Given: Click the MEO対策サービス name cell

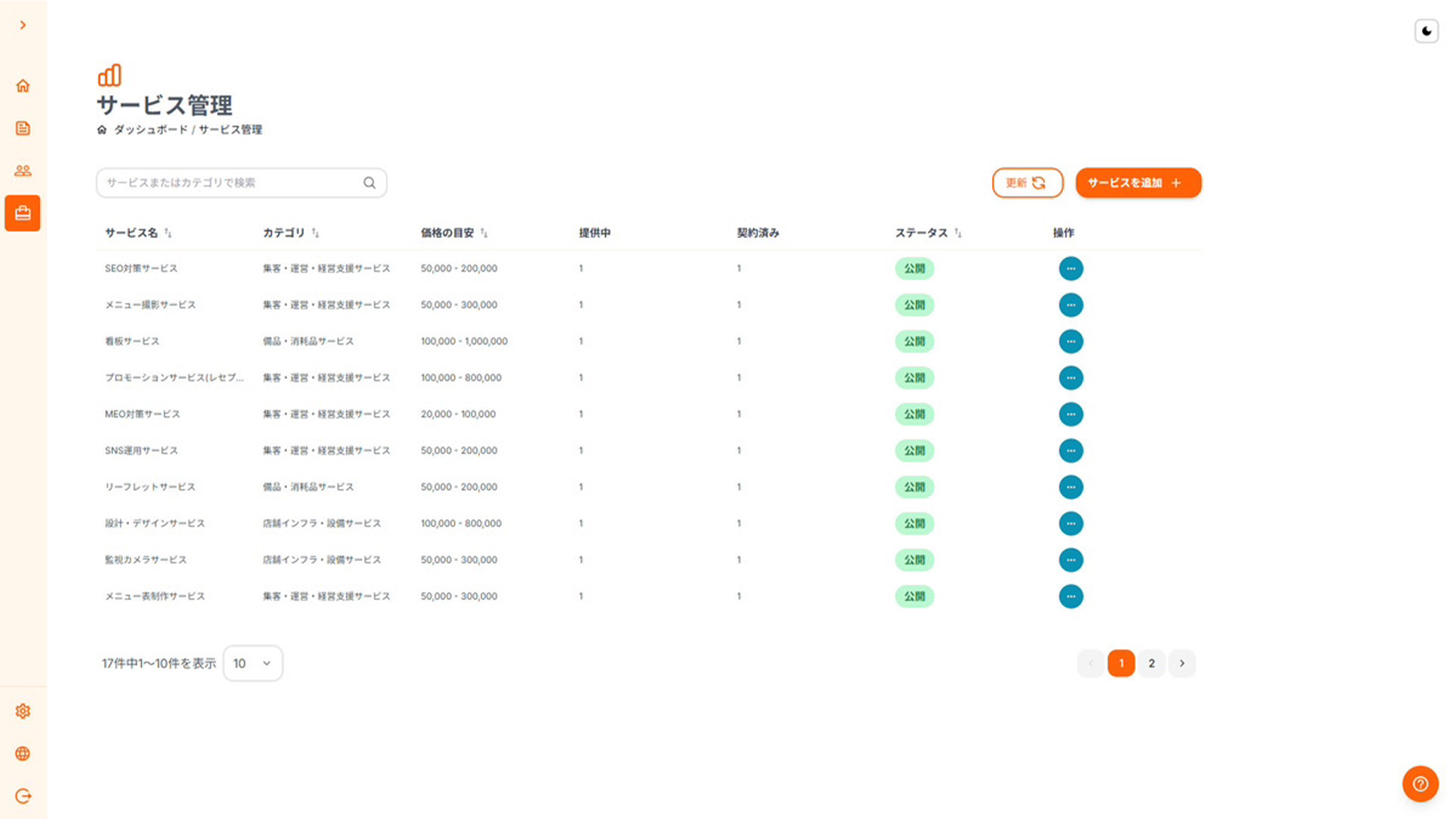Looking at the screenshot, I should pyautogui.click(x=142, y=414).
